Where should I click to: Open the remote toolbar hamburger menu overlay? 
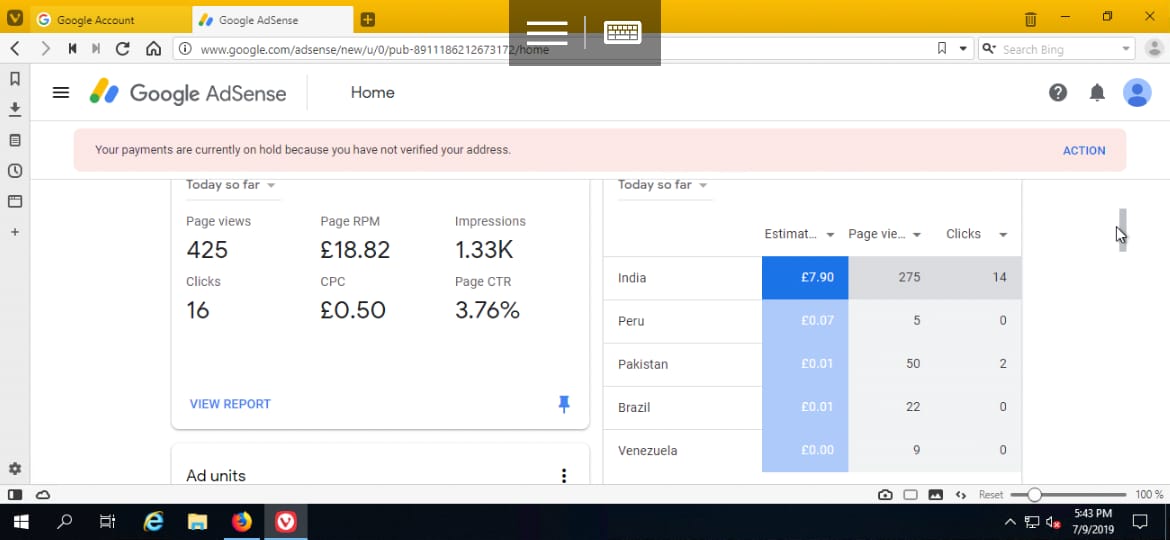[x=547, y=33]
